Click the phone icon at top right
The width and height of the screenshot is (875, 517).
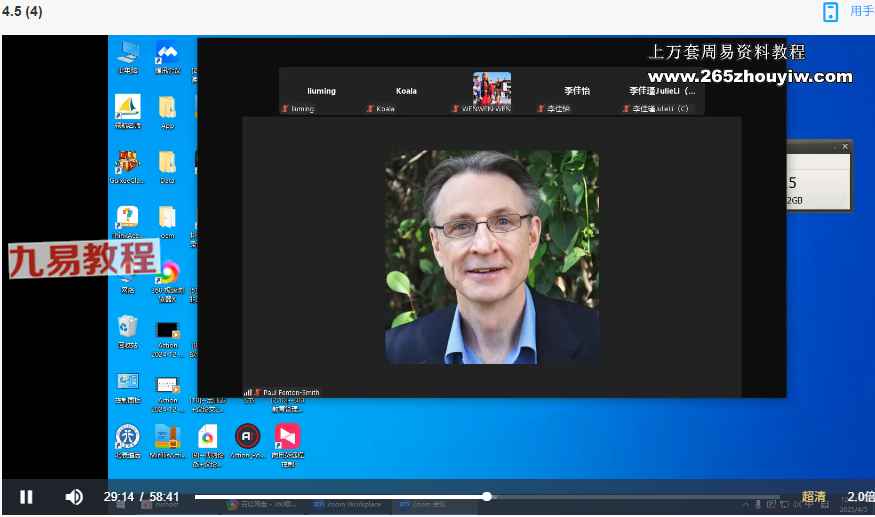point(830,12)
